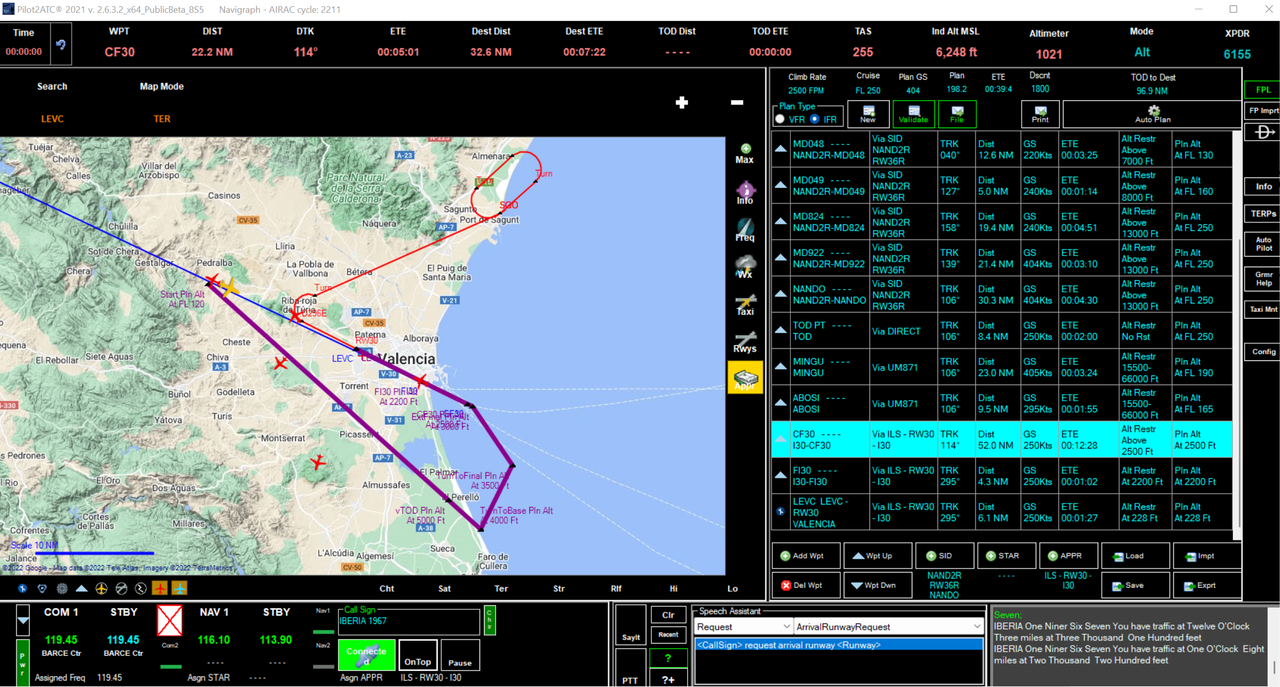Click the down arrow above Pwr button

click(23, 621)
